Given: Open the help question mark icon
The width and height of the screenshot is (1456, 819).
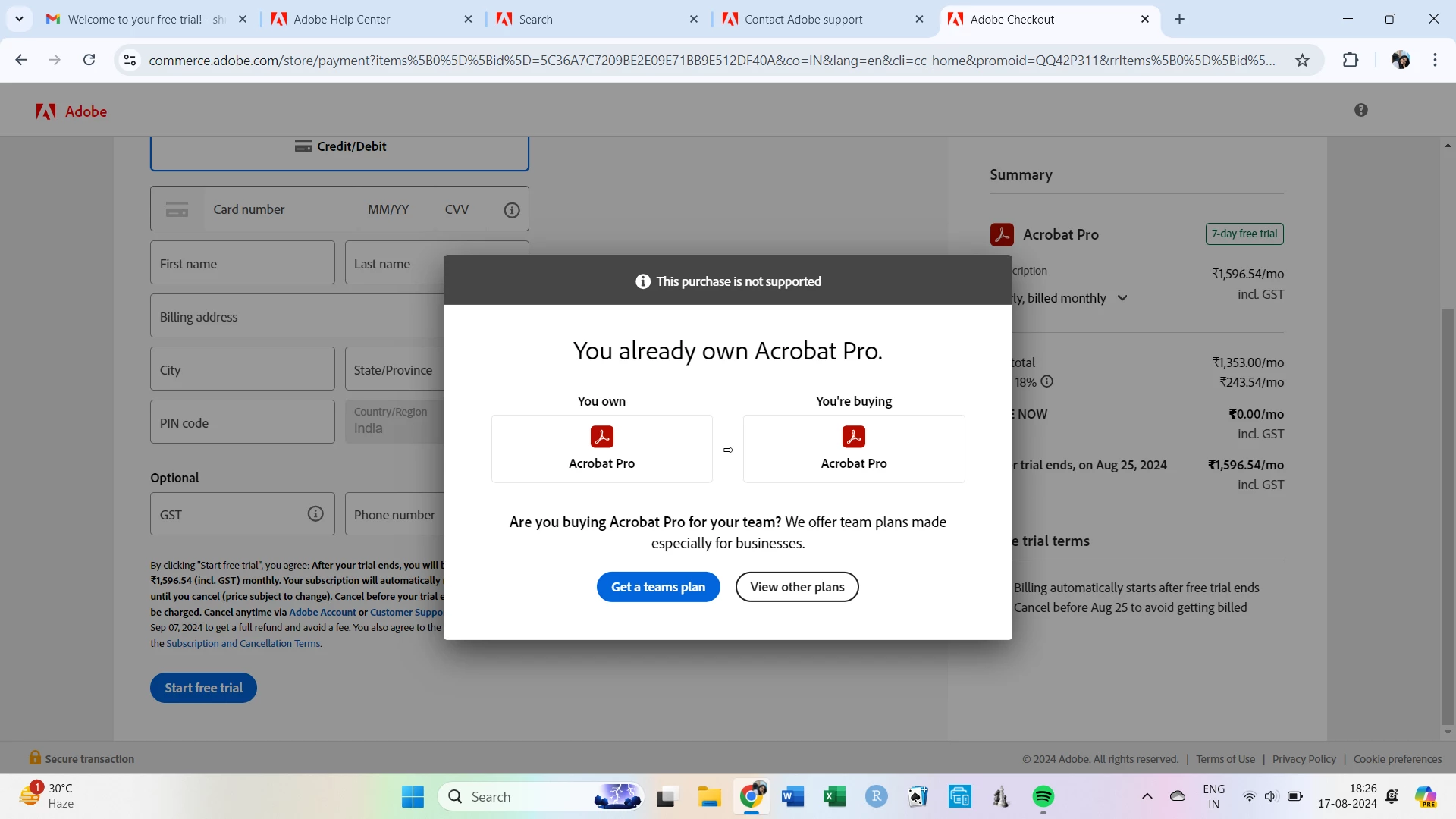Looking at the screenshot, I should point(1361,111).
